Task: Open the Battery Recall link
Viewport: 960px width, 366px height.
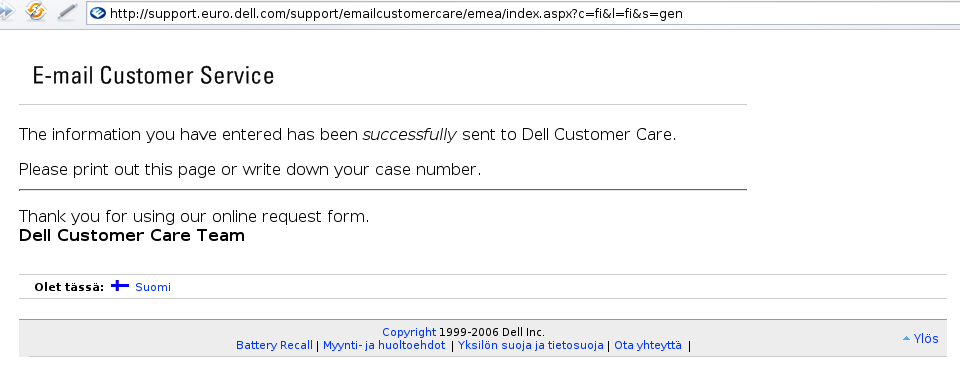Action: click(274, 345)
